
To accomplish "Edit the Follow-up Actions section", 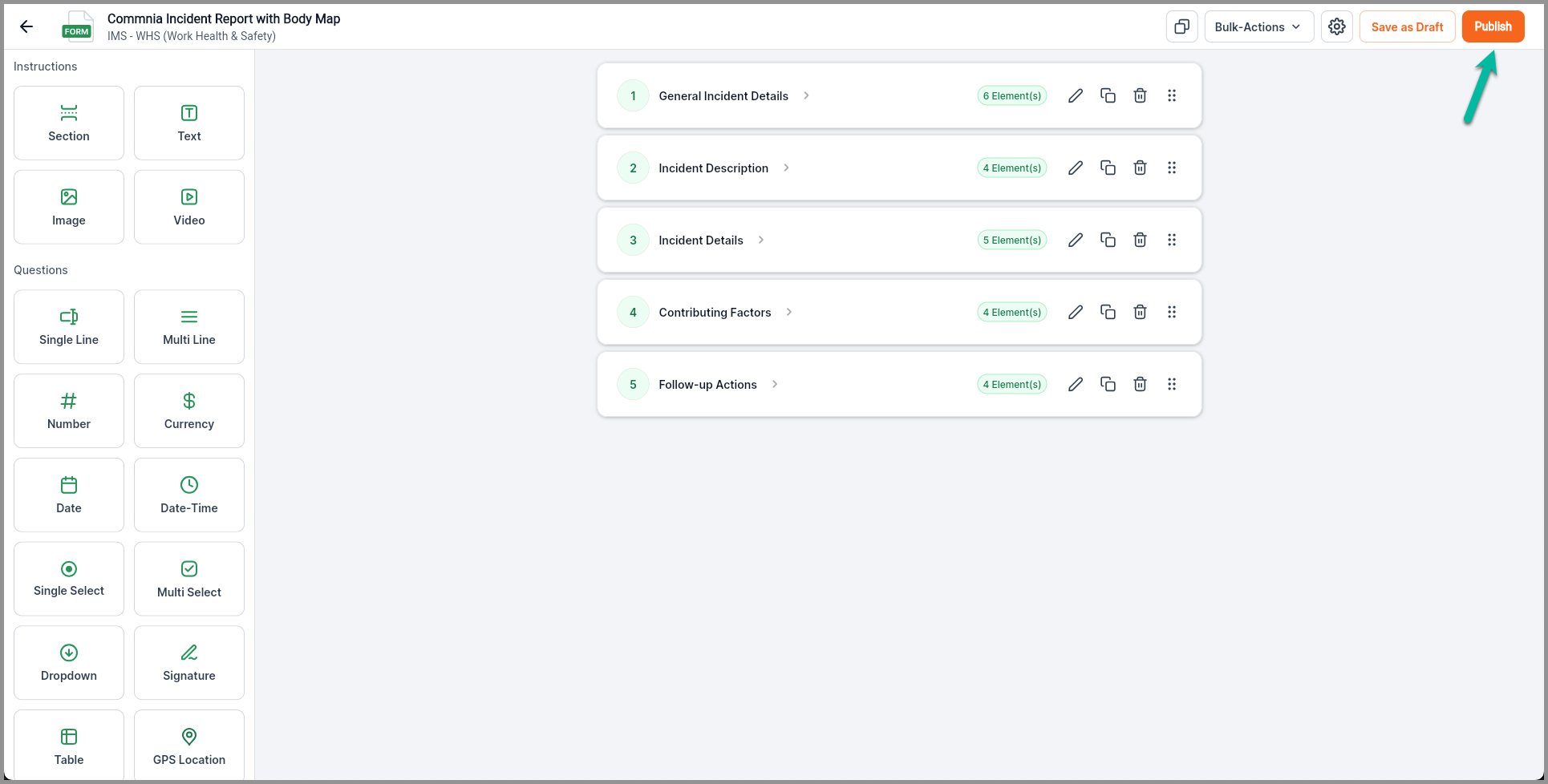I will coord(1076,385).
